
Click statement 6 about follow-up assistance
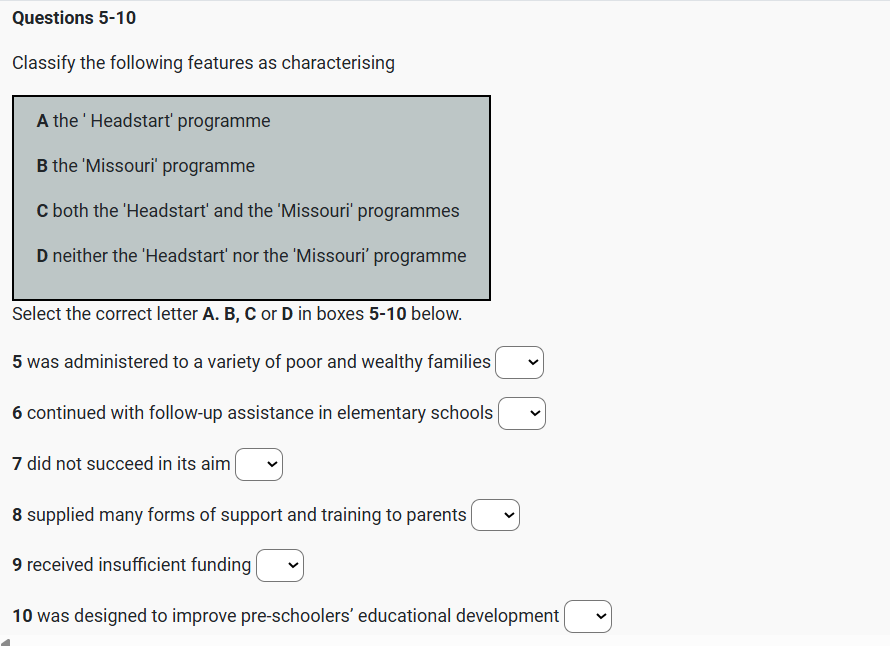point(253,413)
